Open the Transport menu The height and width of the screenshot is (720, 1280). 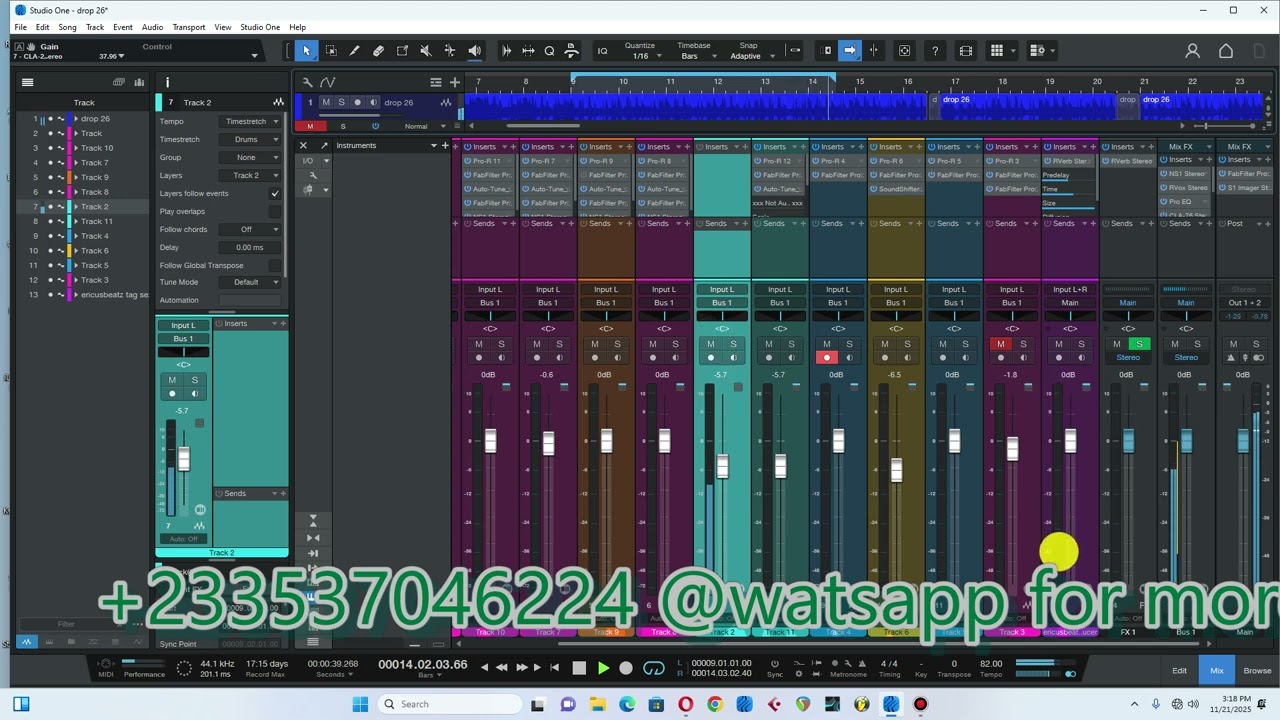point(189,27)
